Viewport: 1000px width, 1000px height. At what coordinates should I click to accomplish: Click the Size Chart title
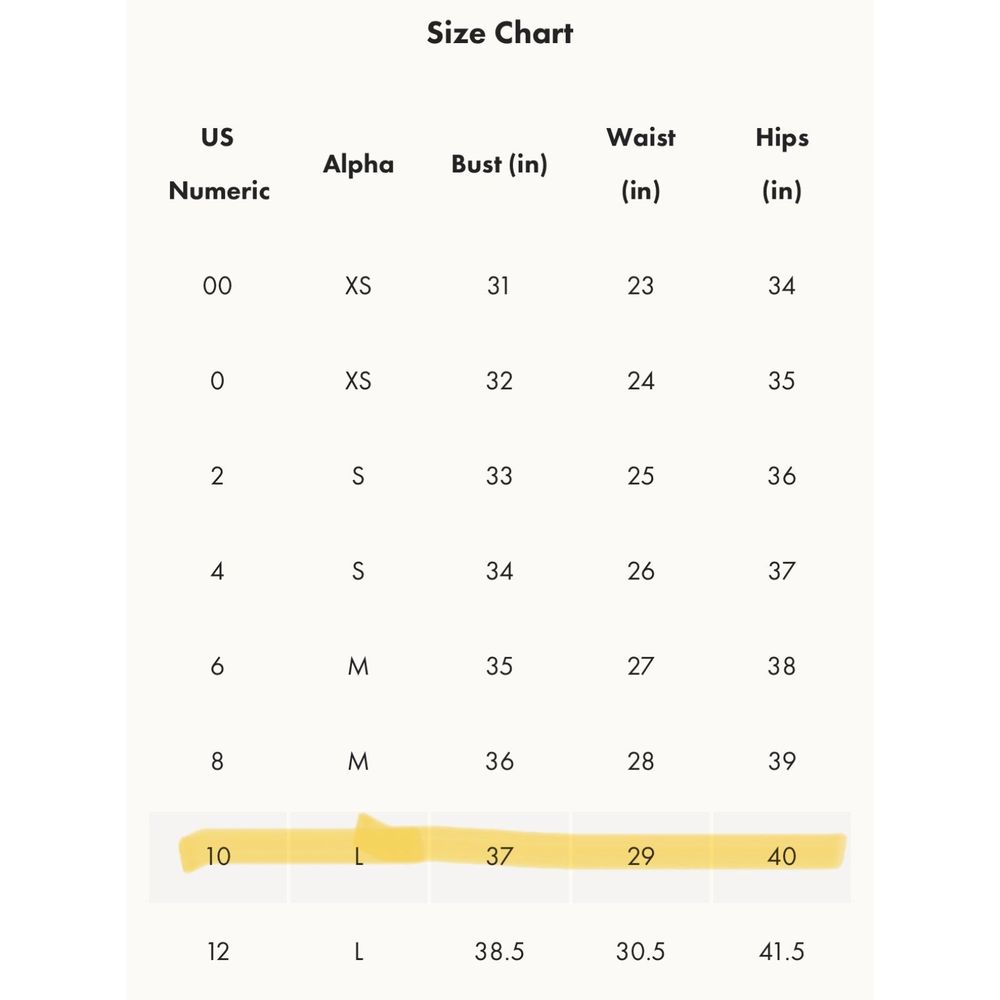tap(499, 33)
